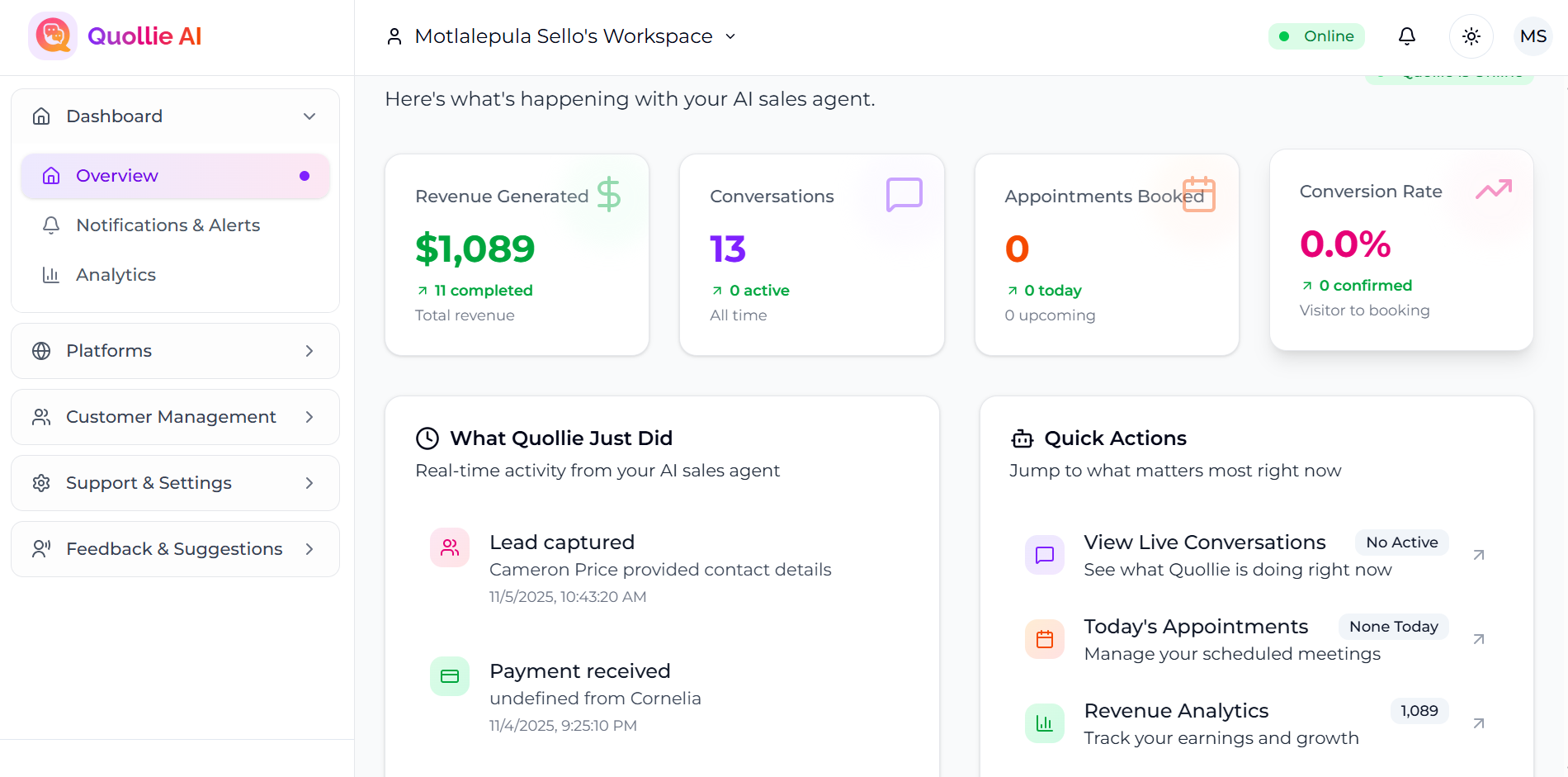Toggle the light/dark theme sun button
This screenshot has height=777, width=1568.
click(1471, 36)
